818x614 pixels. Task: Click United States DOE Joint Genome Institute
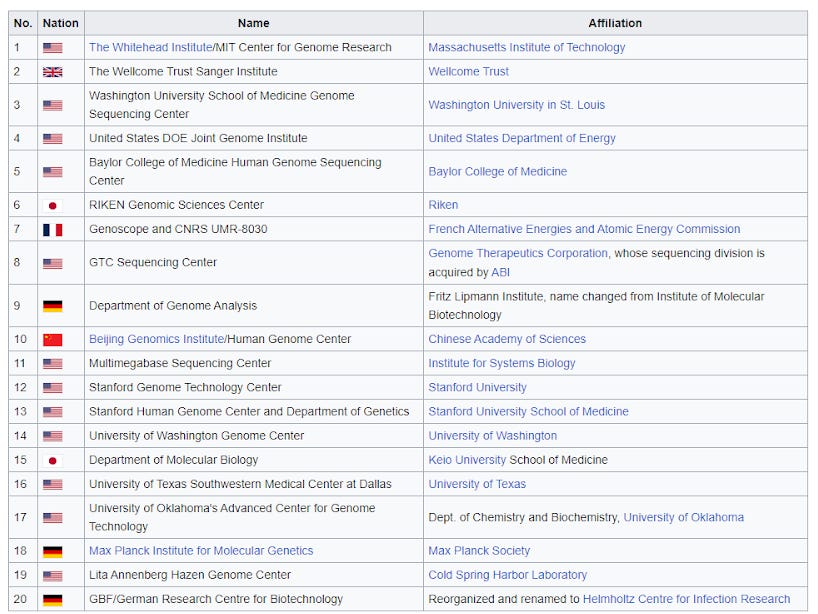198,138
